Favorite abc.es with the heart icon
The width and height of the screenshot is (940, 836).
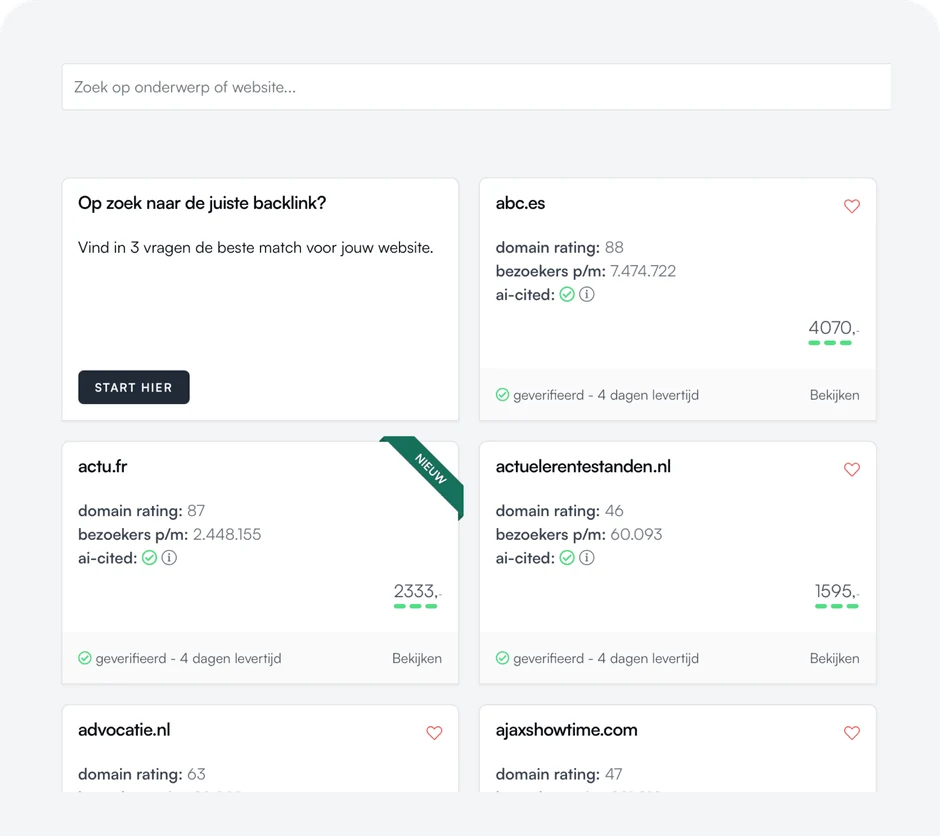pyautogui.click(x=852, y=206)
